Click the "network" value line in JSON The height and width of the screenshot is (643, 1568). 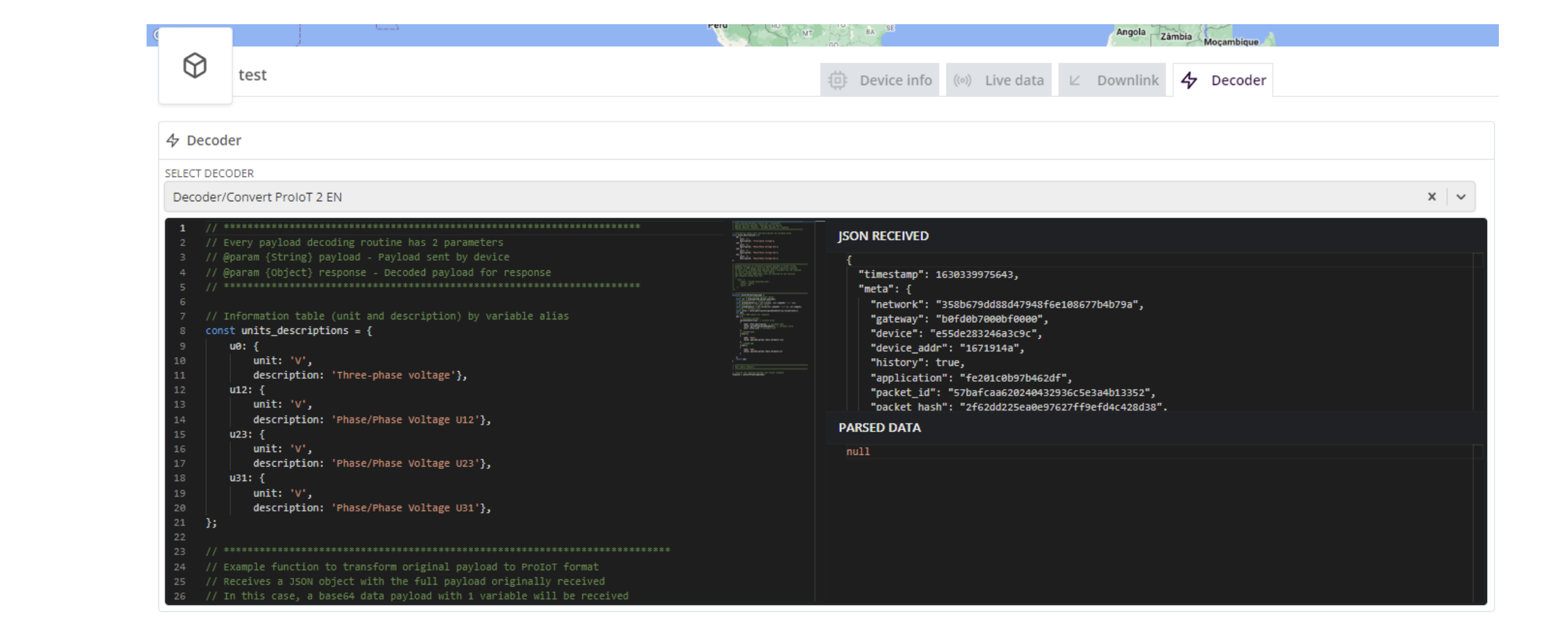coord(1007,304)
